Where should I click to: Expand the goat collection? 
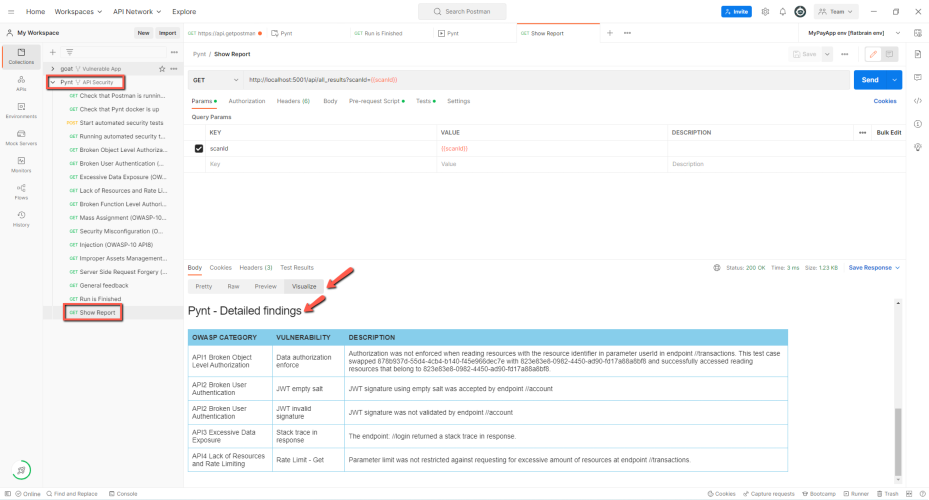(53, 69)
